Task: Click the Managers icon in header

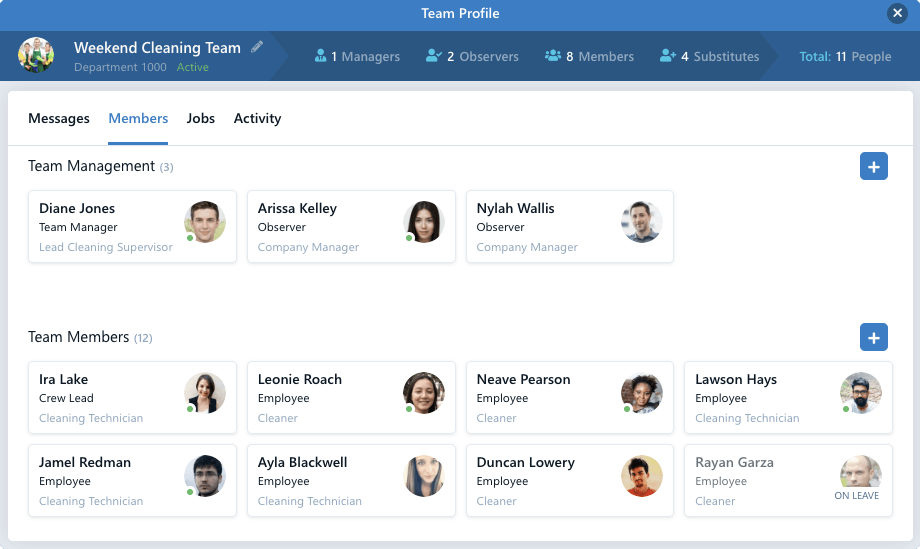Action: 321,57
